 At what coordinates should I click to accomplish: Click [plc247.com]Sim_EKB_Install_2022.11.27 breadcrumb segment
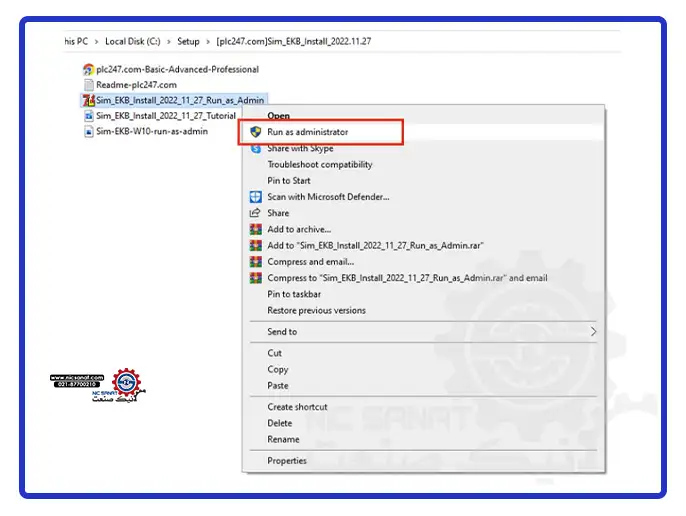pos(294,42)
